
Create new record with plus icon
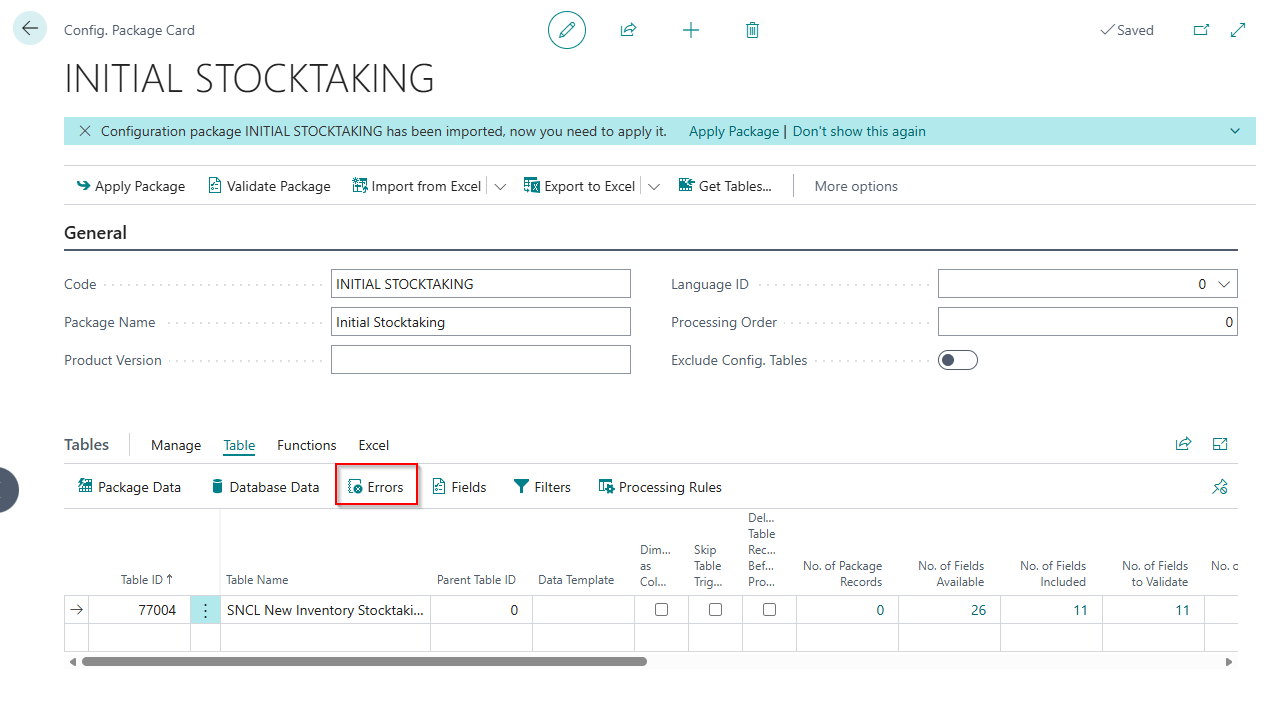click(691, 30)
